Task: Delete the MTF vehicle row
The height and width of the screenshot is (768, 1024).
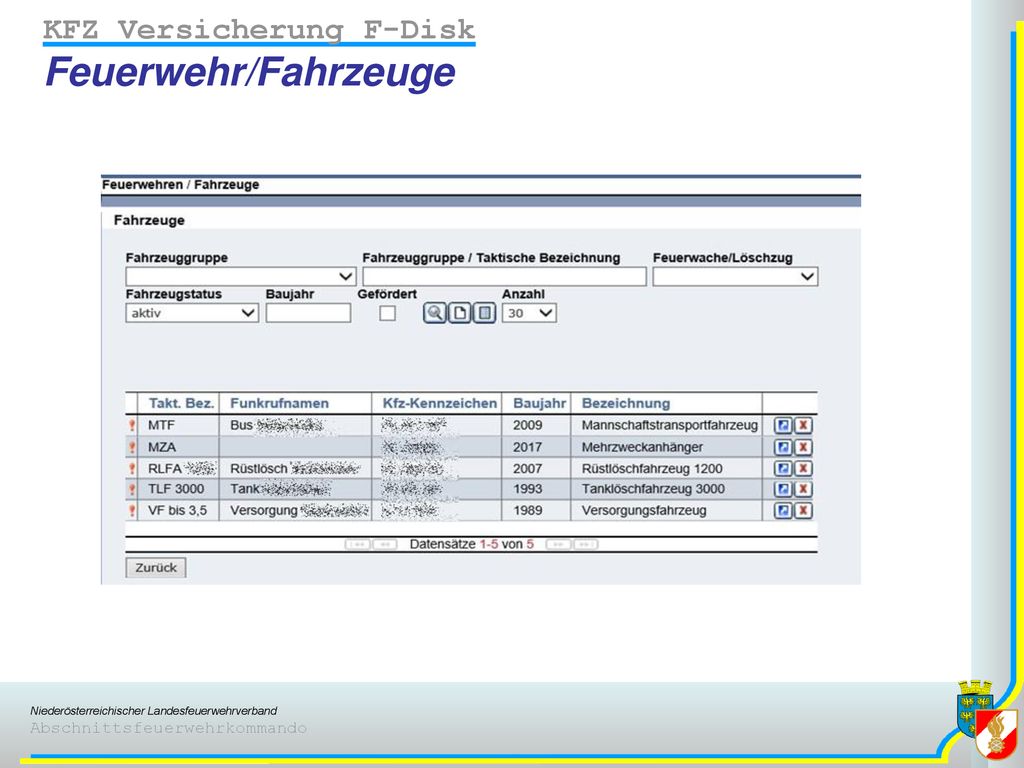Action: pyautogui.click(x=803, y=426)
